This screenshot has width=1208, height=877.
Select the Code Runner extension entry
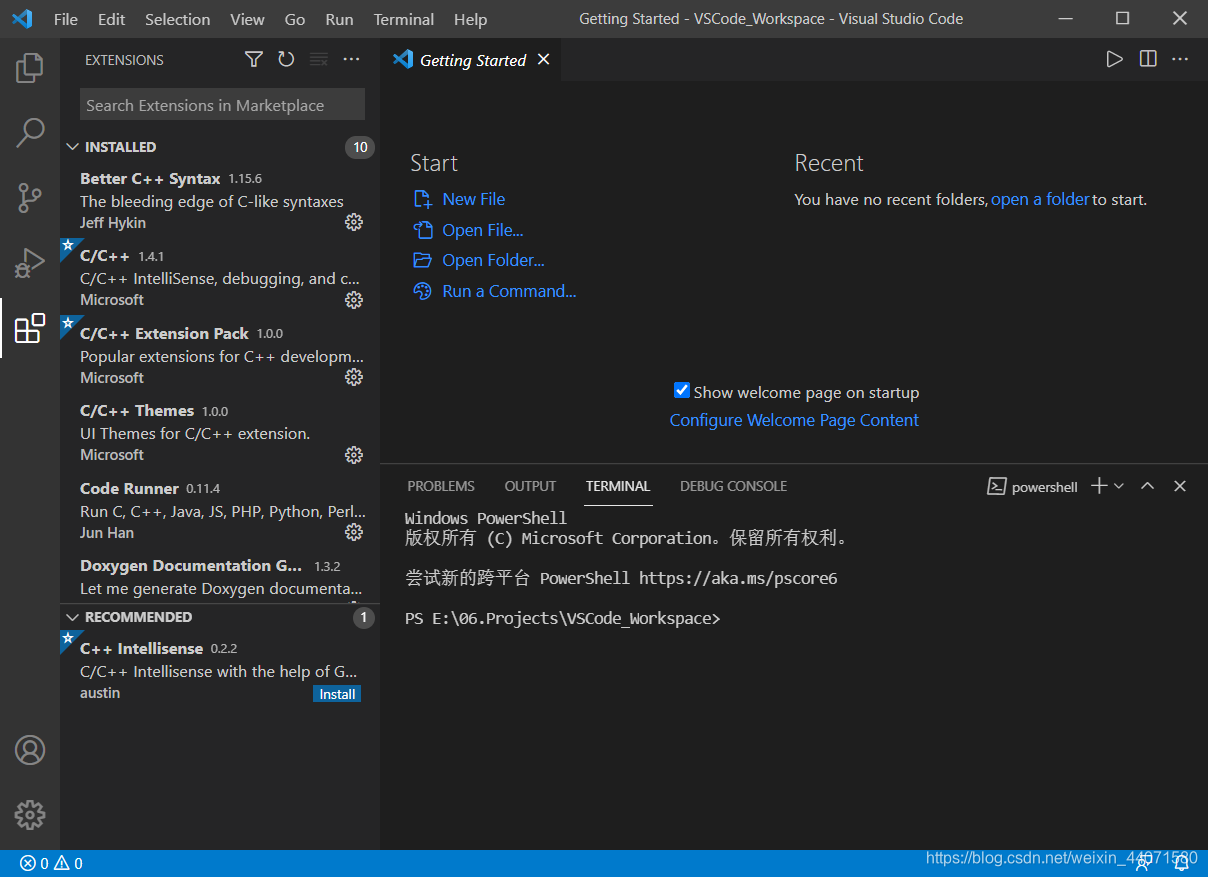[220, 510]
